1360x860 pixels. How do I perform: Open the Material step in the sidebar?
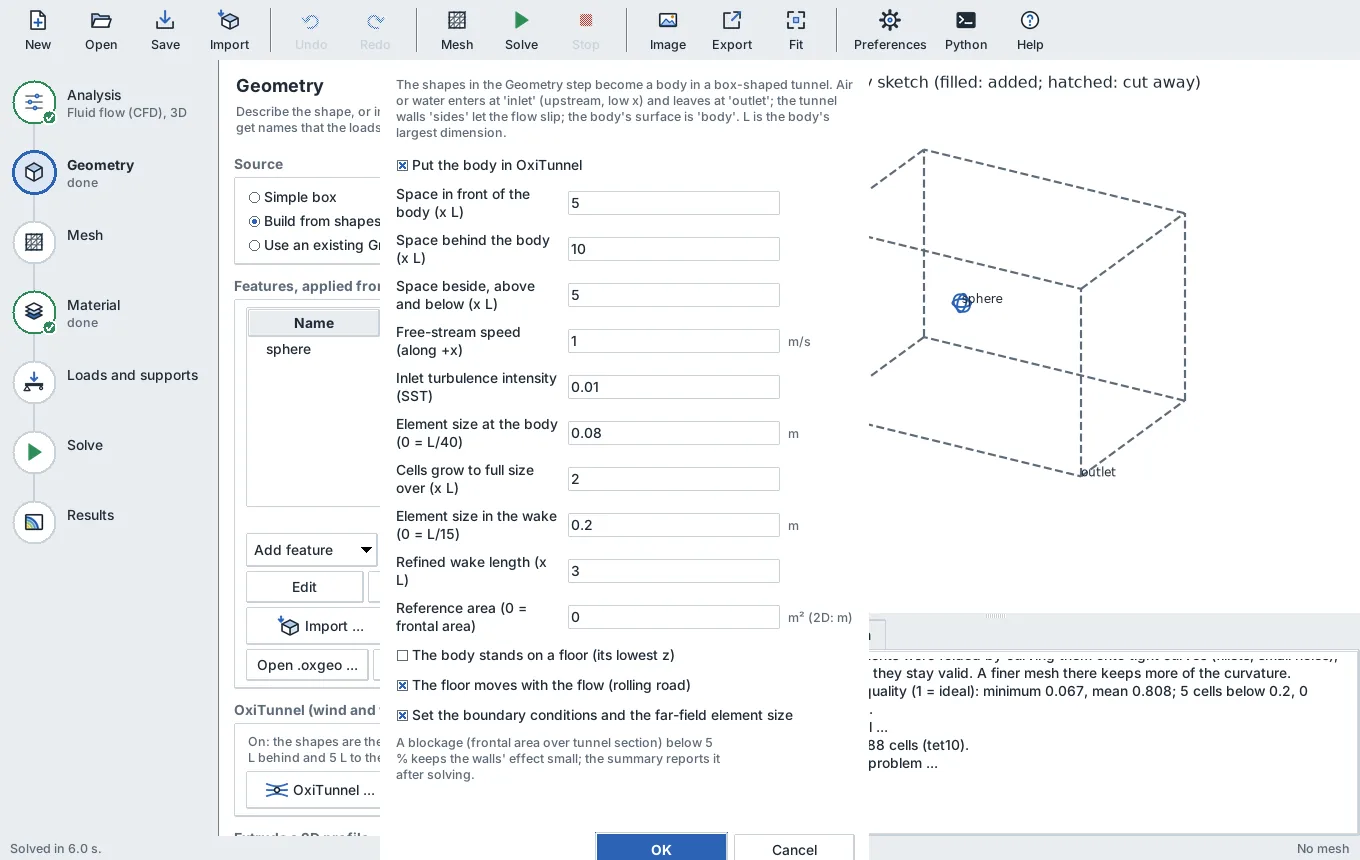[x=34, y=312]
